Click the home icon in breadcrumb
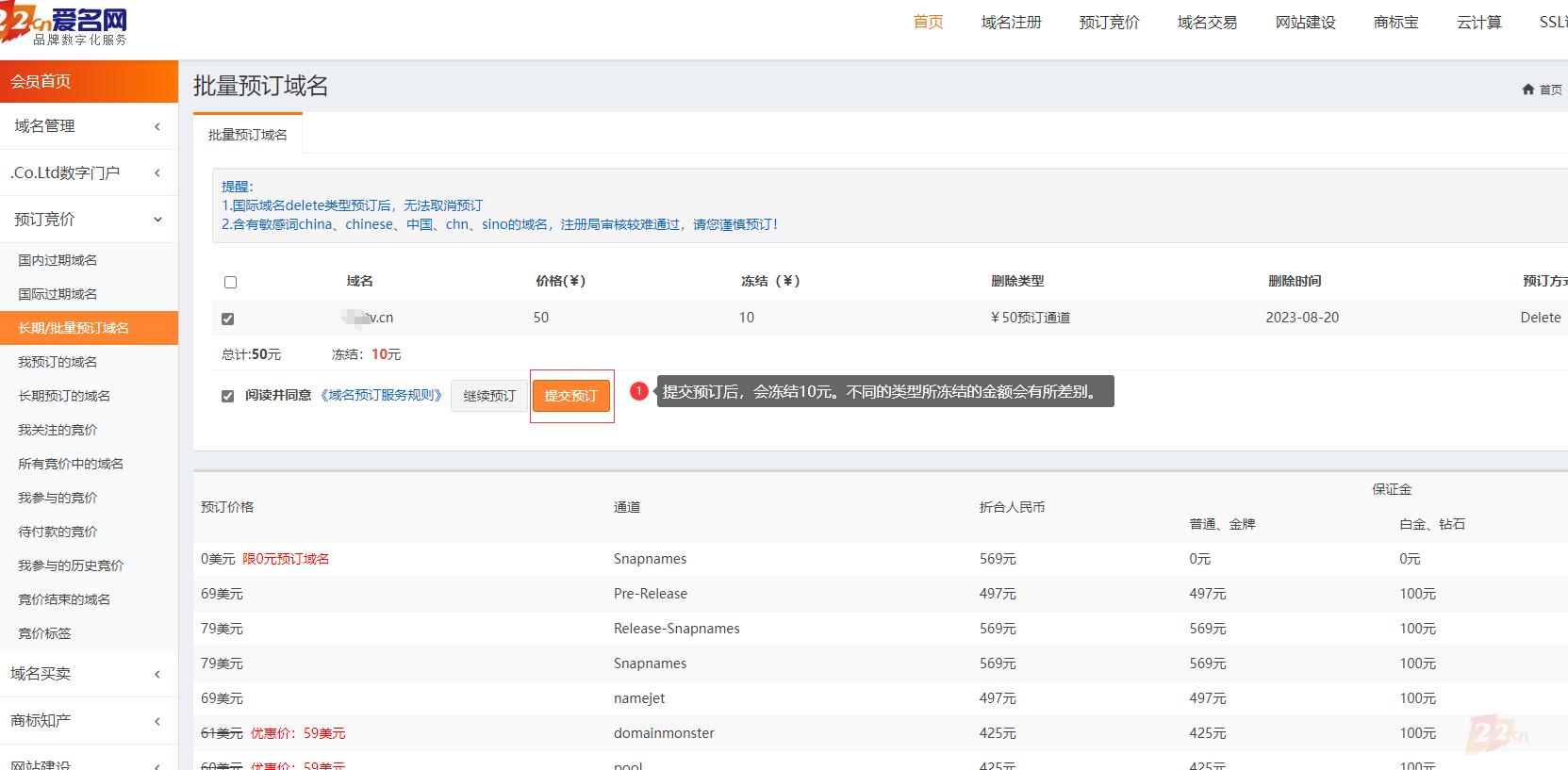1568x770 pixels. point(1527,90)
